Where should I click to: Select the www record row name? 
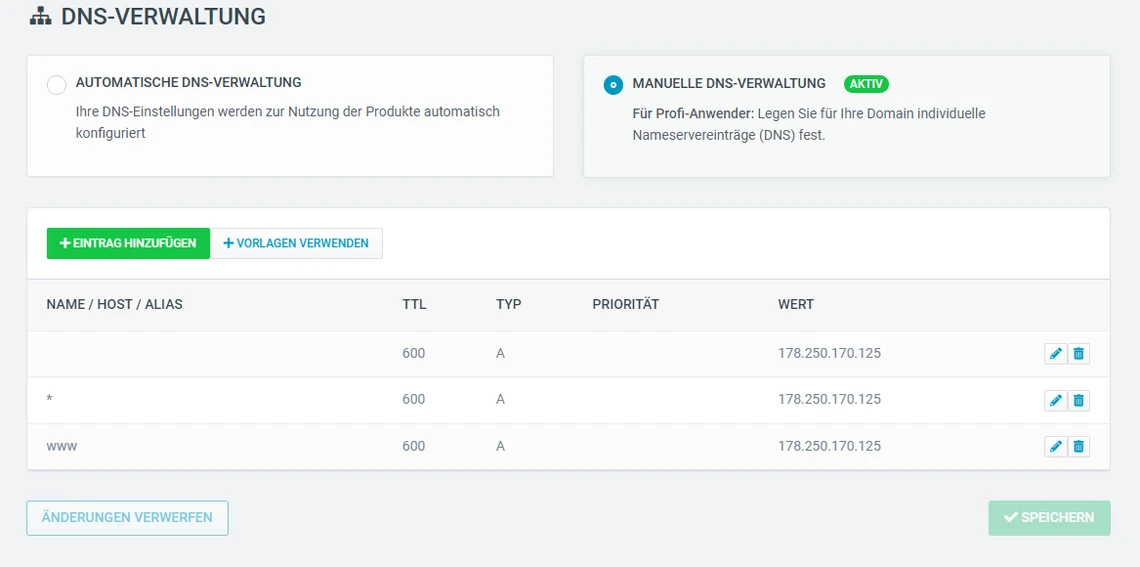[x=62, y=446]
